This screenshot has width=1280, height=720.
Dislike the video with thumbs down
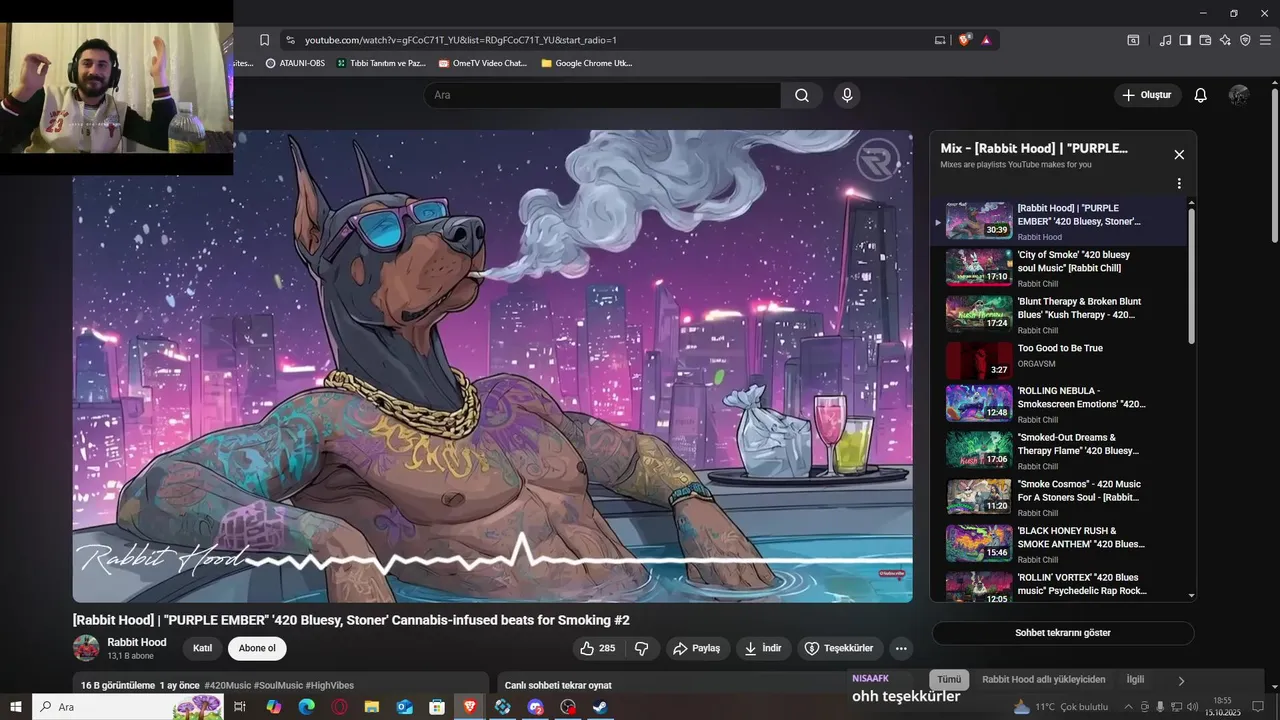(642, 648)
